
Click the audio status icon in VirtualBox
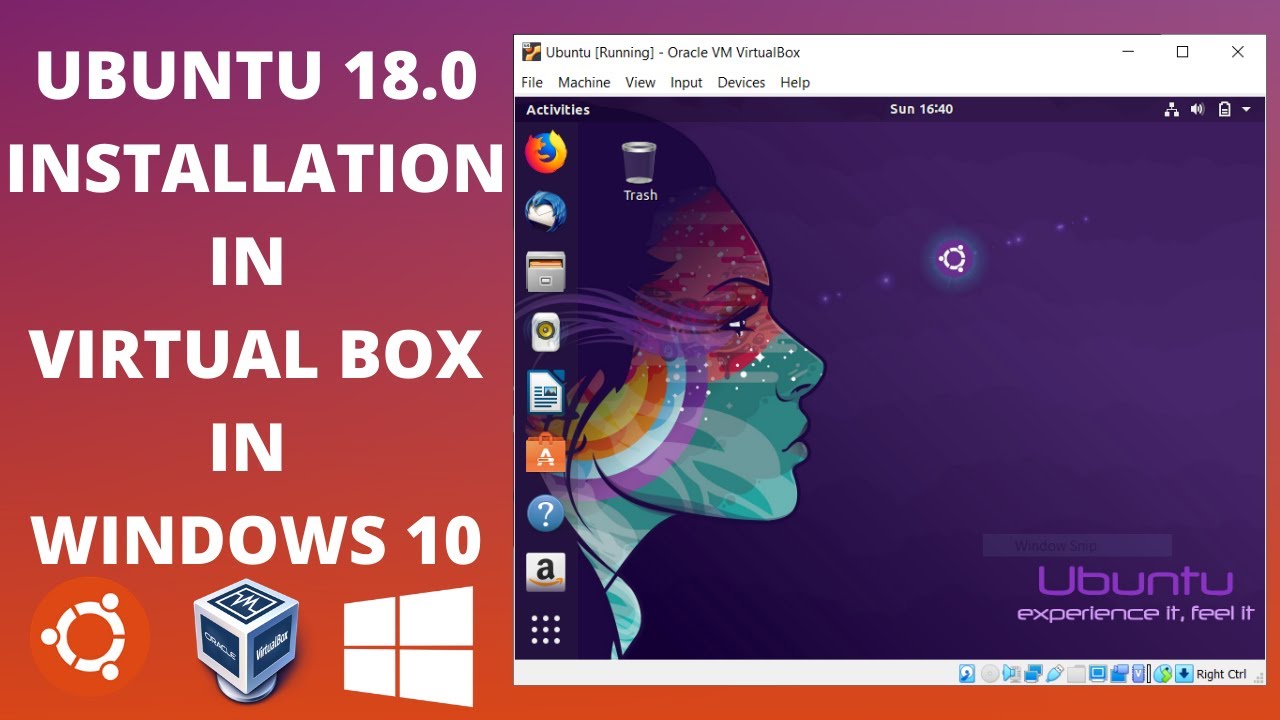point(1012,673)
